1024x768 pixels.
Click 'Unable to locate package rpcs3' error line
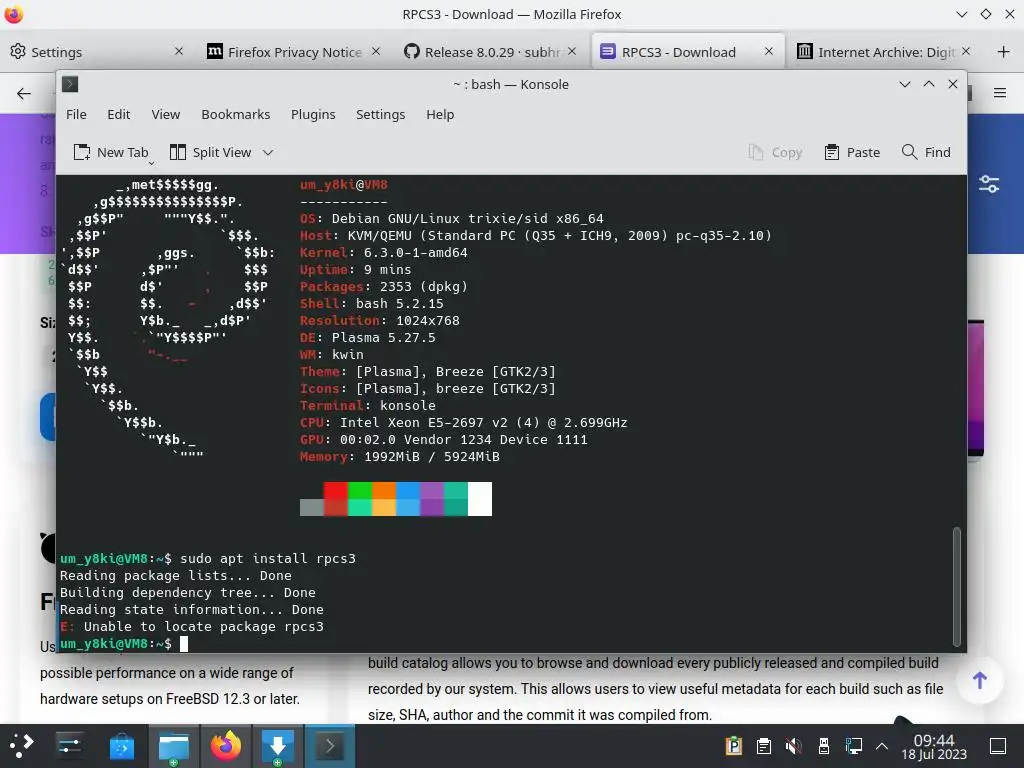(192, 626)
